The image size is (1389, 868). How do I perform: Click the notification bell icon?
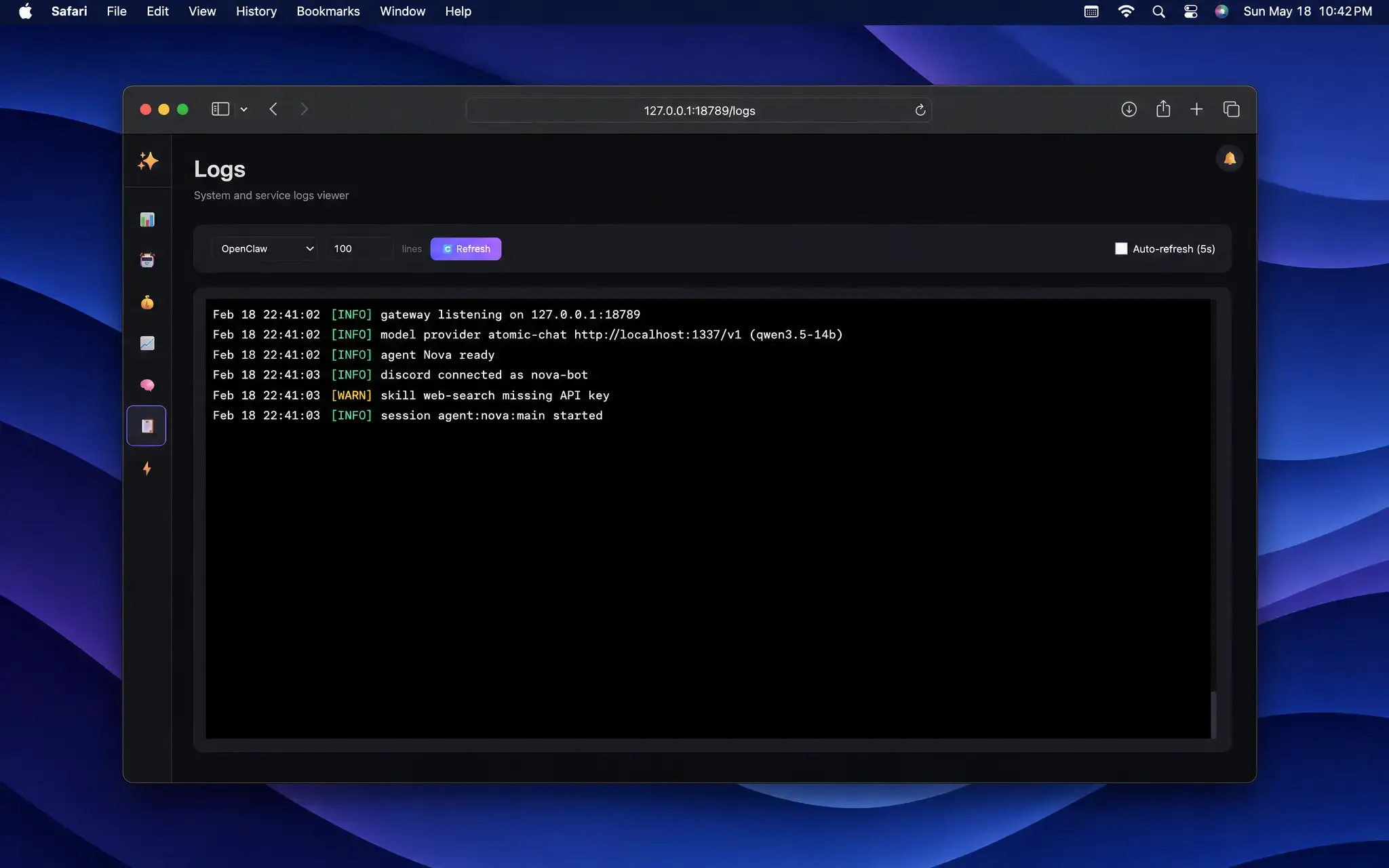click(x=1230, y=159)
